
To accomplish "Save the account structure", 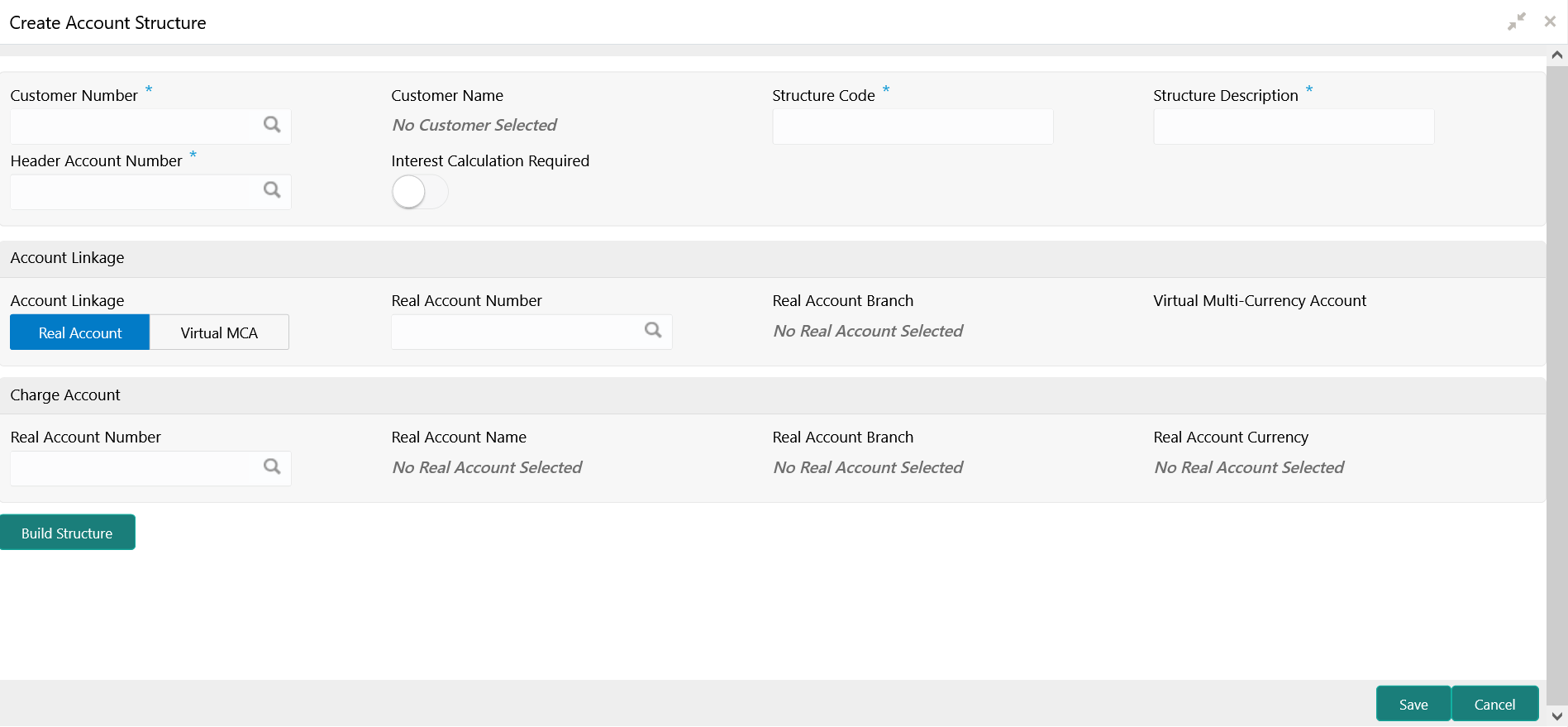I will [x=1413, y=704].
